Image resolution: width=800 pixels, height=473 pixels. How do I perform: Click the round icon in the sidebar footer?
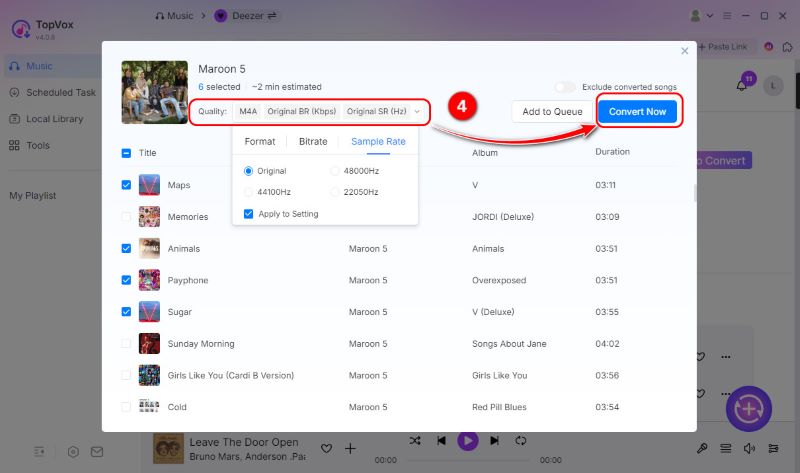[x=73, y=452]
